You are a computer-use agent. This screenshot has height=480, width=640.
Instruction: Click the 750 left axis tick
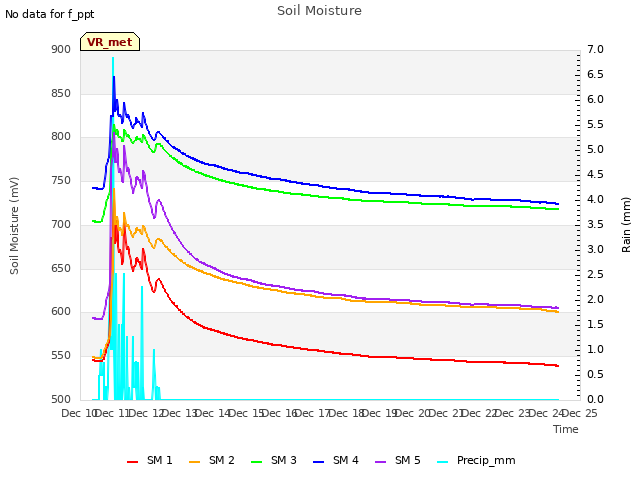[61, 180]
